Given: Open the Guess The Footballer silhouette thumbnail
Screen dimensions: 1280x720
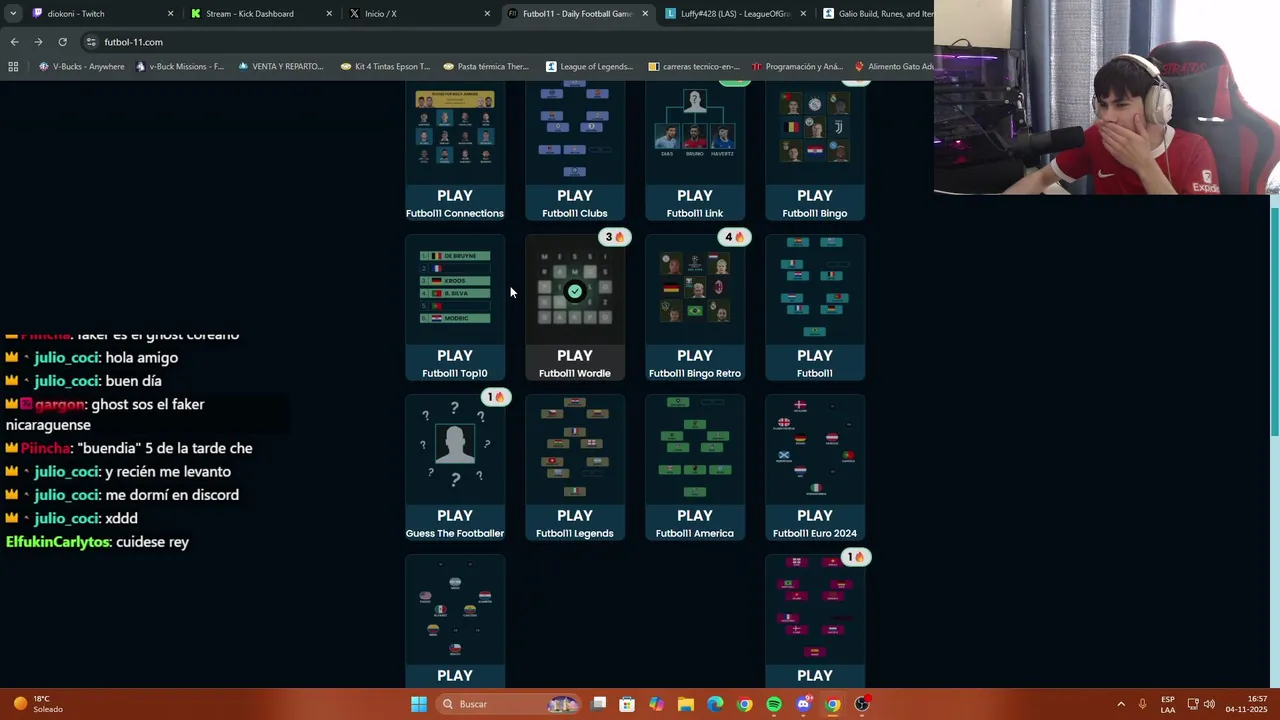Looking at the screenshot, I should [455, 445].
